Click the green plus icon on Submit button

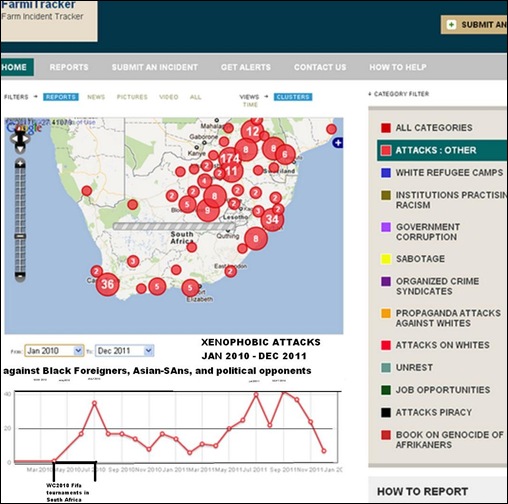pos(451,25)
